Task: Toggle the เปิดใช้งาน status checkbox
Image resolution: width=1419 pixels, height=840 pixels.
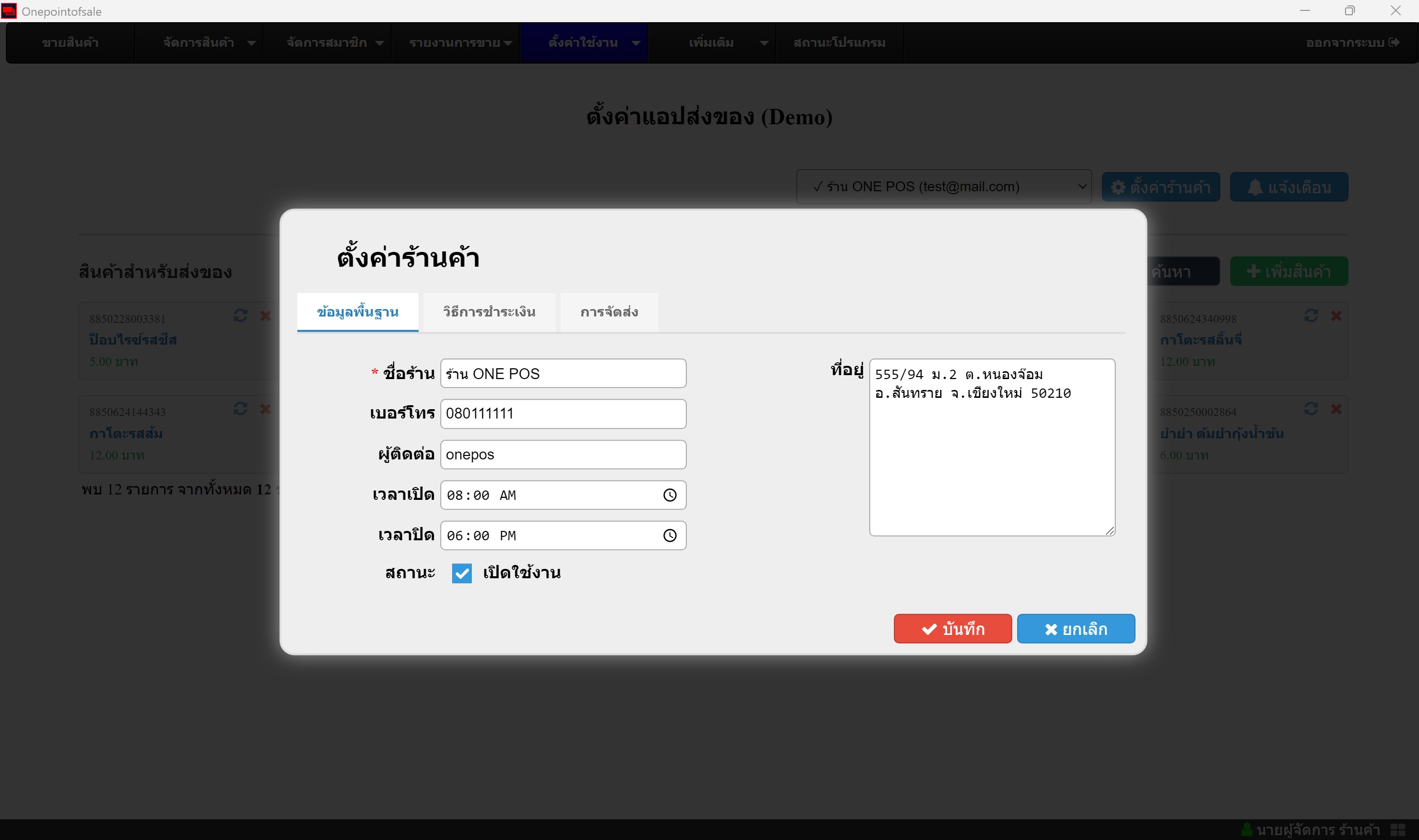Action: [462, 573]
